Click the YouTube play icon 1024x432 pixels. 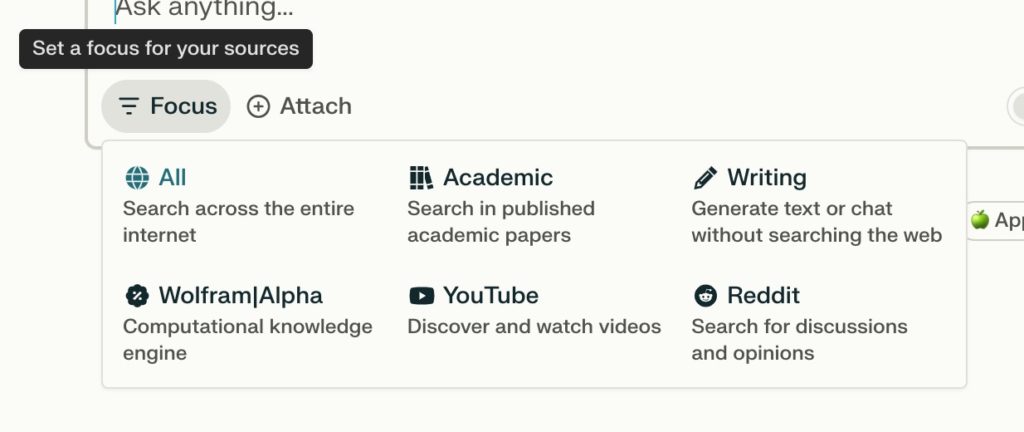pos(421,296)
